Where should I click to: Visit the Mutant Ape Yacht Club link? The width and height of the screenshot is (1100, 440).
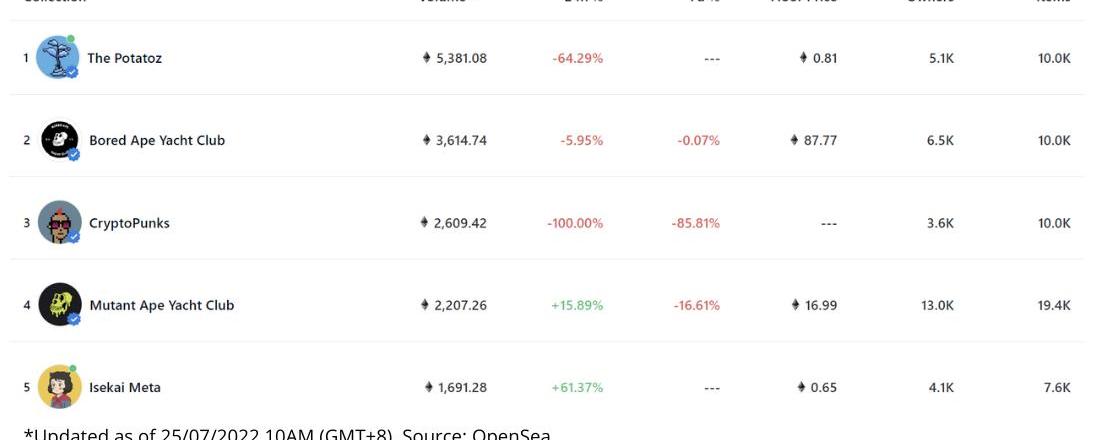click(x=161, y=305)
